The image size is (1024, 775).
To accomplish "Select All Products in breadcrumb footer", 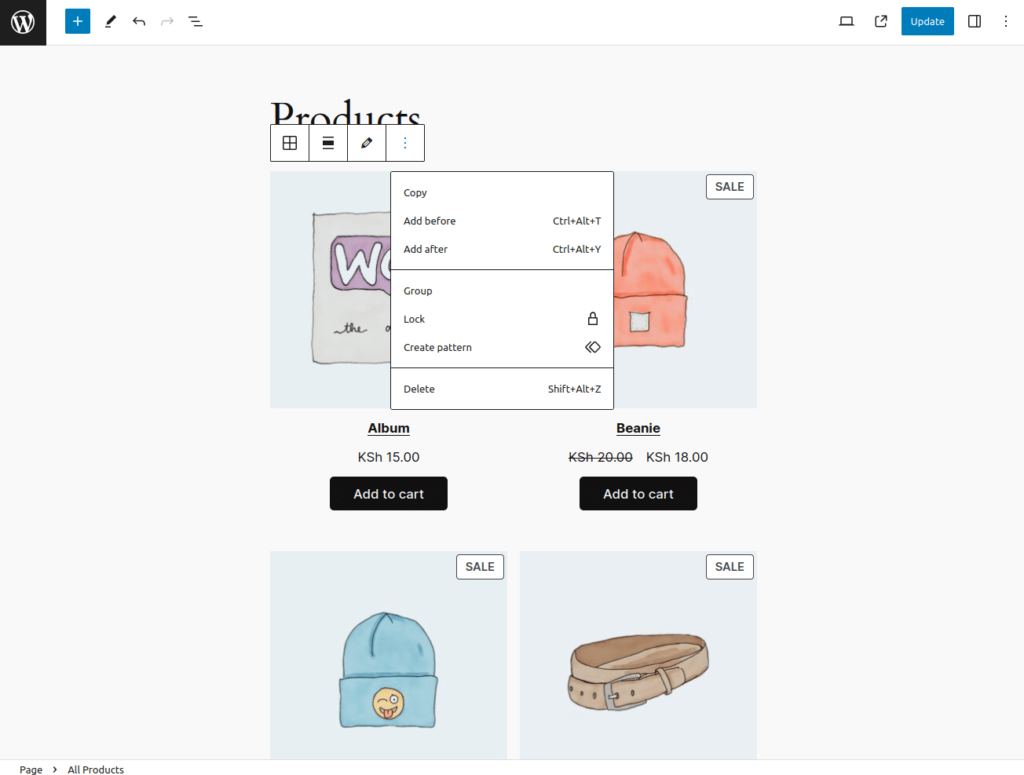I will (x=95, y=769).
